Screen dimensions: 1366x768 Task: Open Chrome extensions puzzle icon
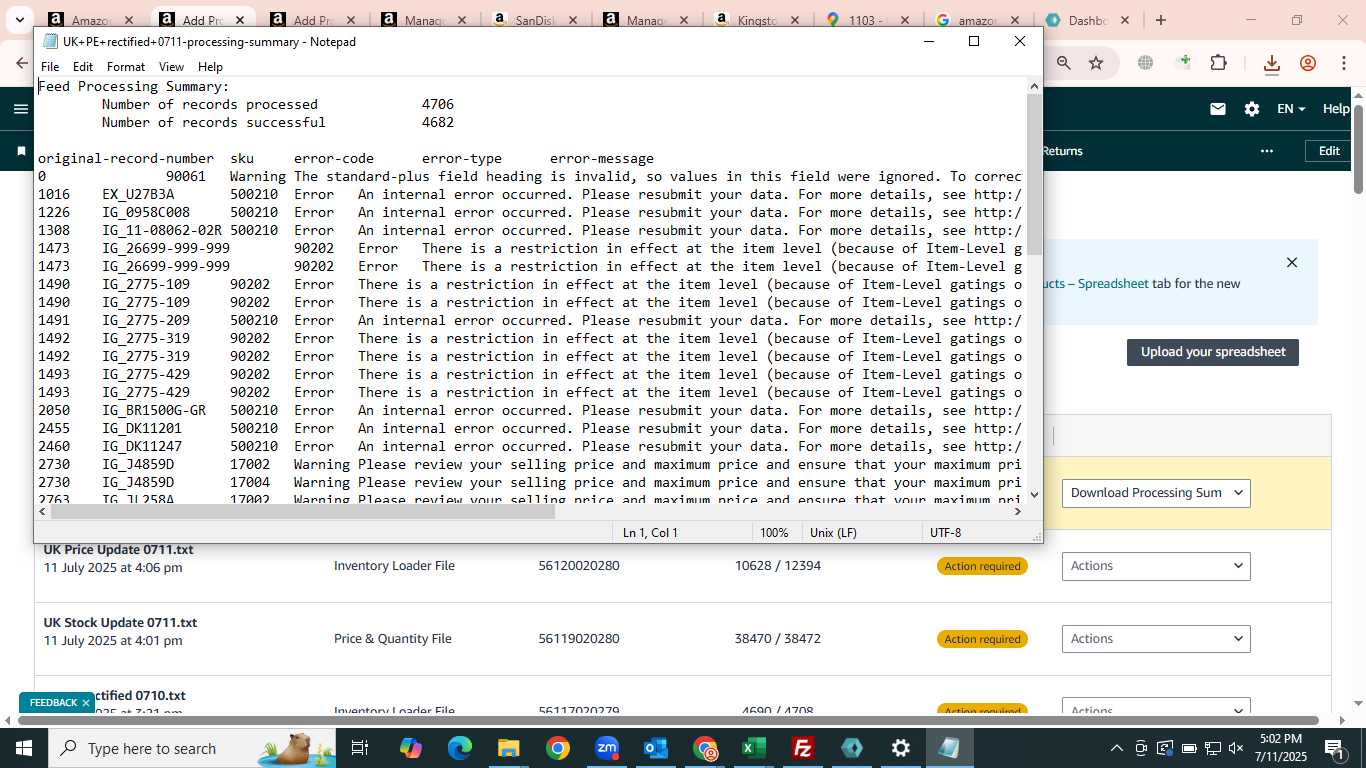1218,63
